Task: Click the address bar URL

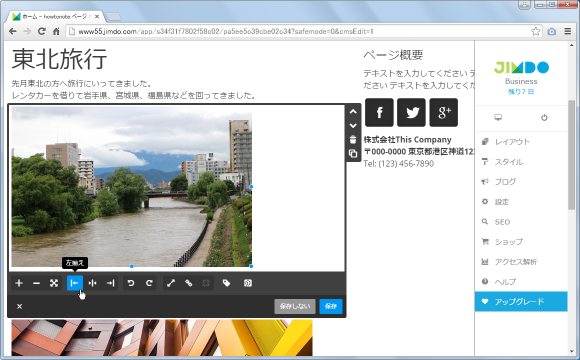Action: [x=226, y=31]
